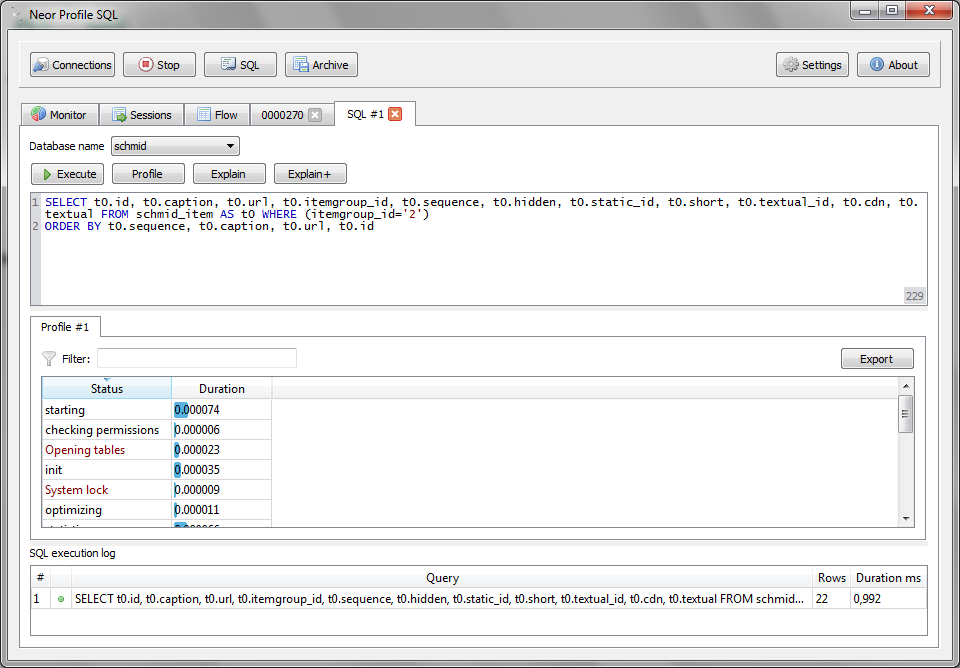
Task: Select the 'checking permissions' row
Action: click(156, 430)
